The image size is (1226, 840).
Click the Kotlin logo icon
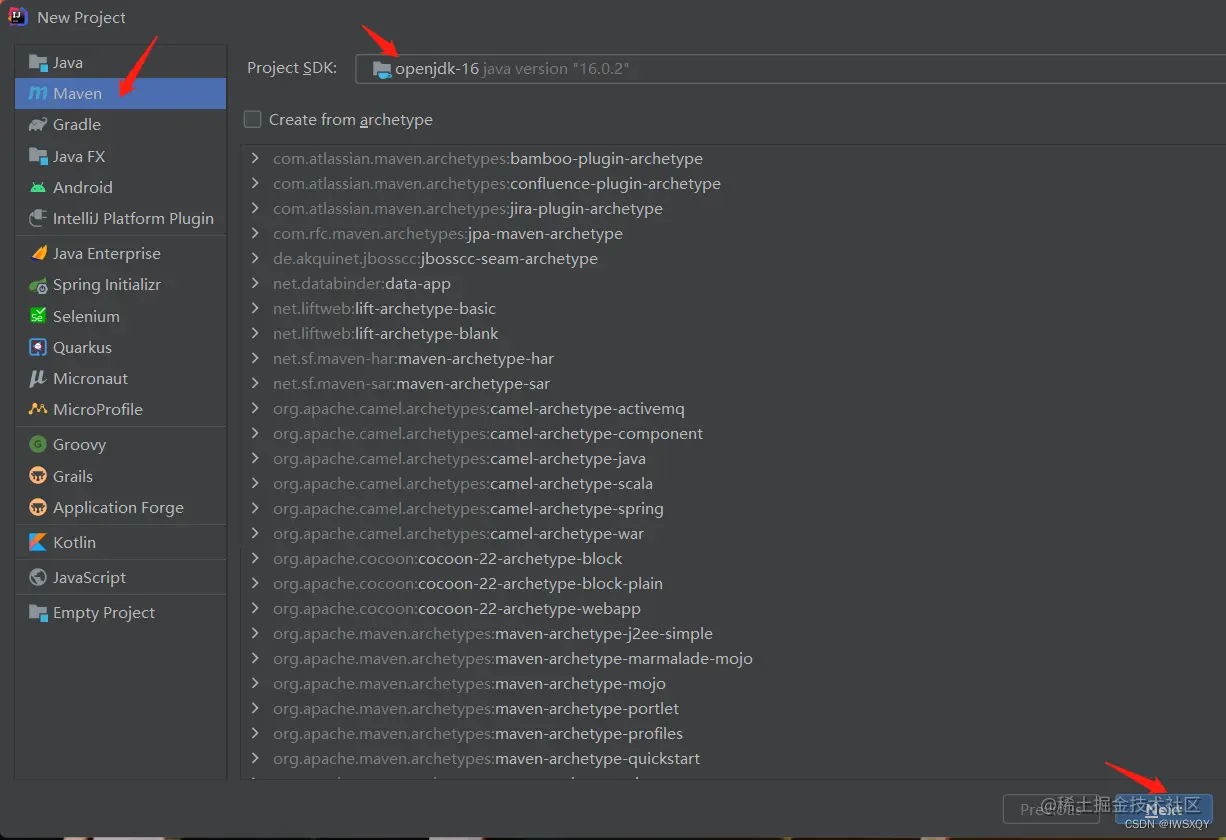coord(38,542)
